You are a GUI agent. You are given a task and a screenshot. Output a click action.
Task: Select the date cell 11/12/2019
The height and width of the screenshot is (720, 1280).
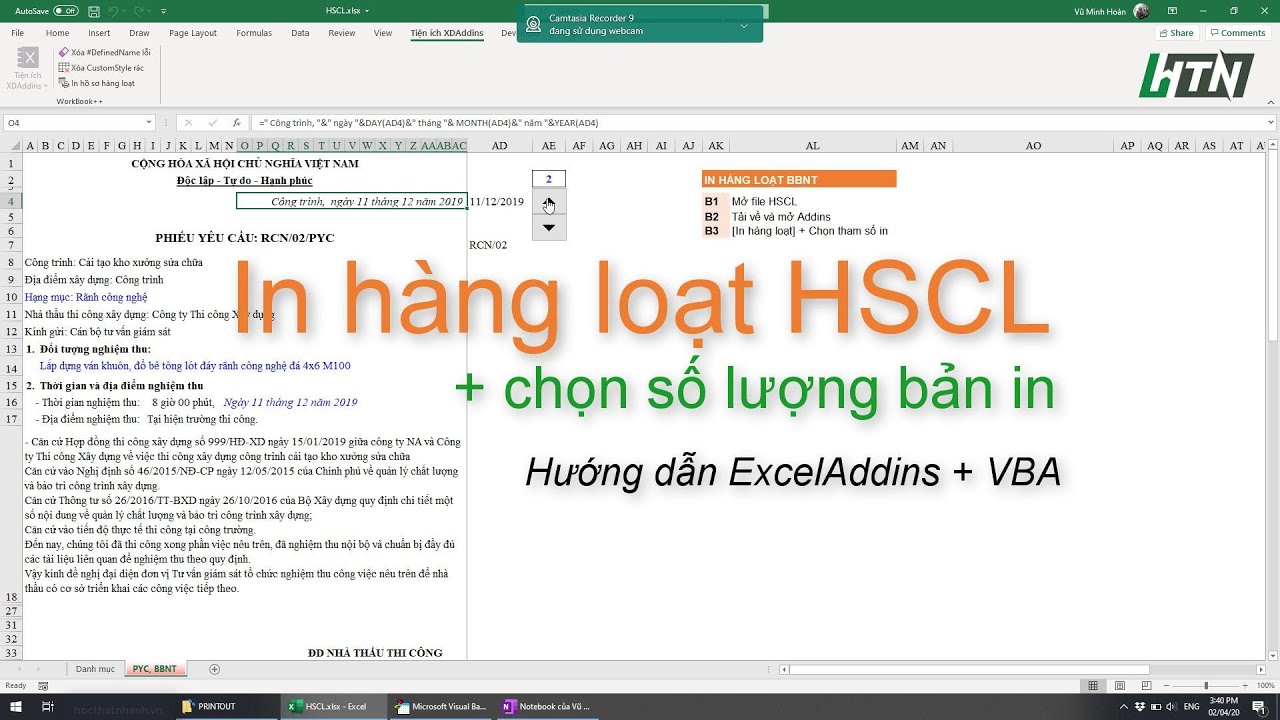pos(499,202)
